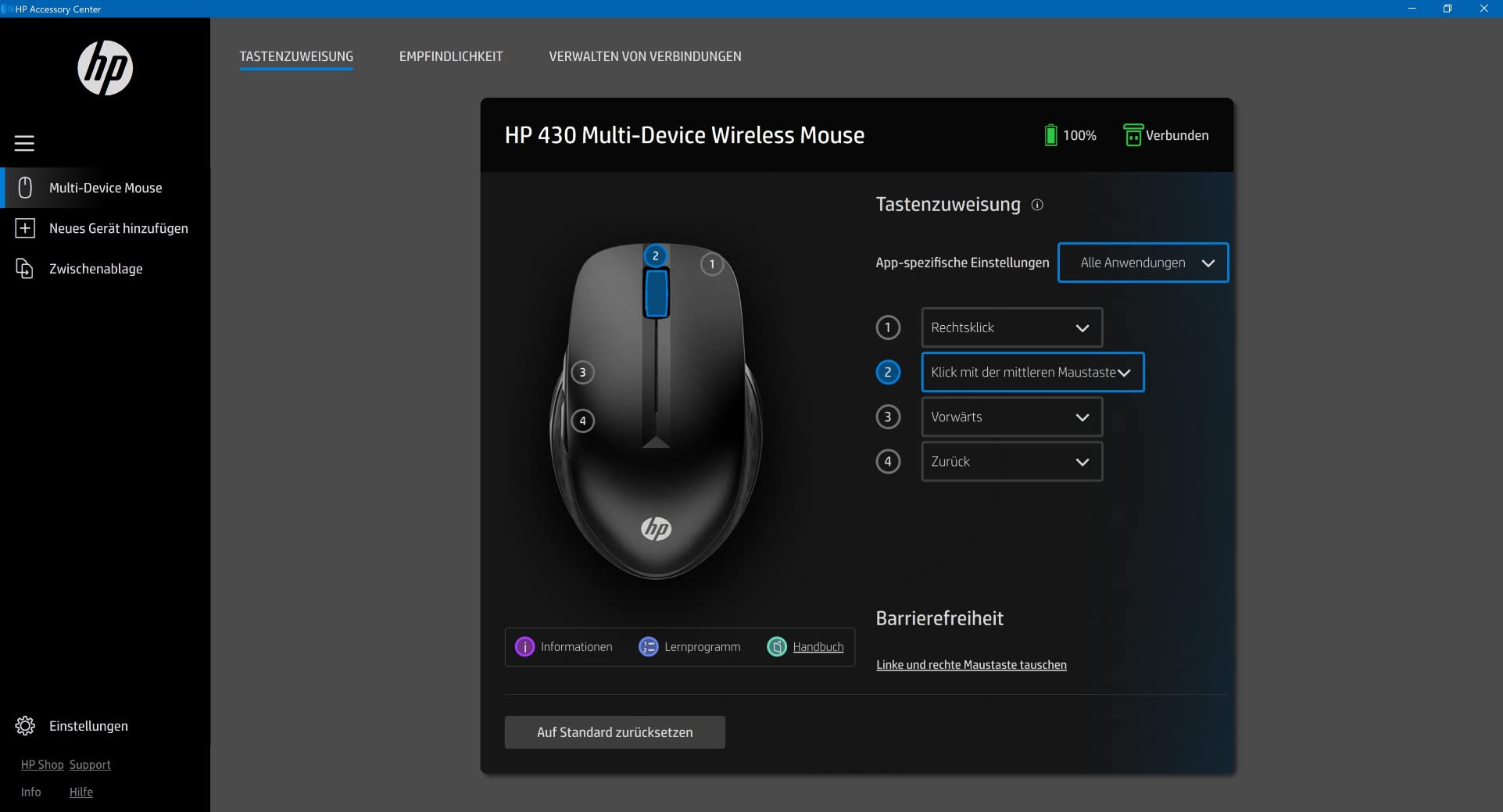Click the Barrierefreiheit heading

click(939, 618)
